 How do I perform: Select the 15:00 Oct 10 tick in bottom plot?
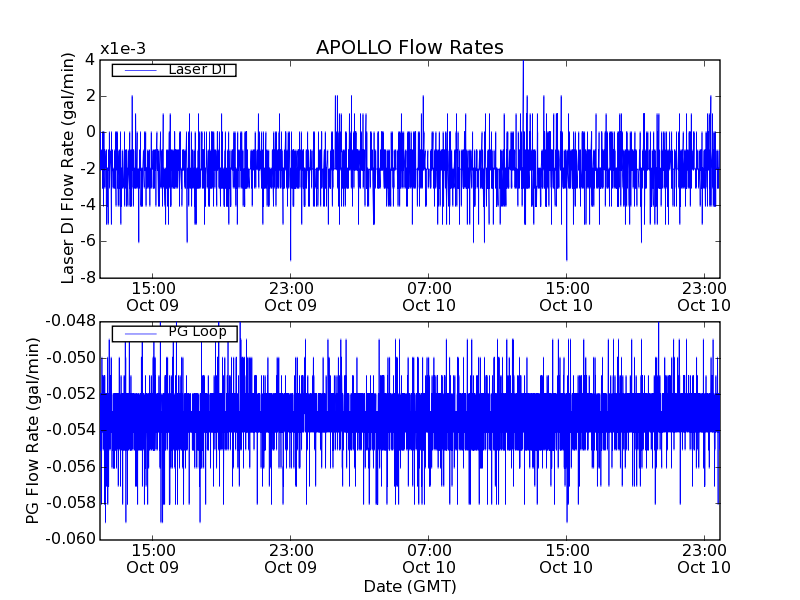(566, 558)
